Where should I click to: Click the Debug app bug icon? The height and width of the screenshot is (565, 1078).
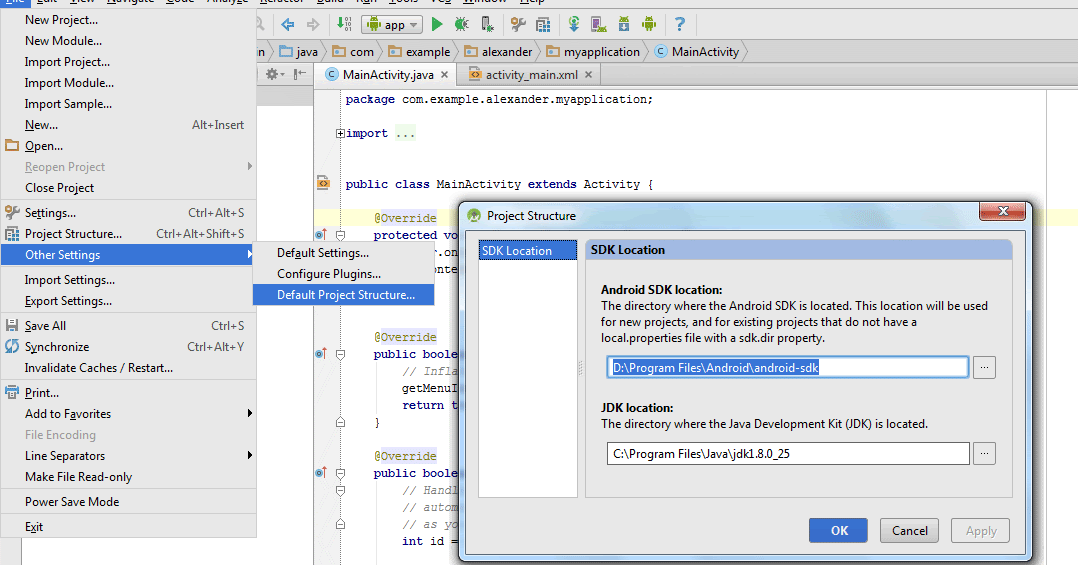pos(461,24)
